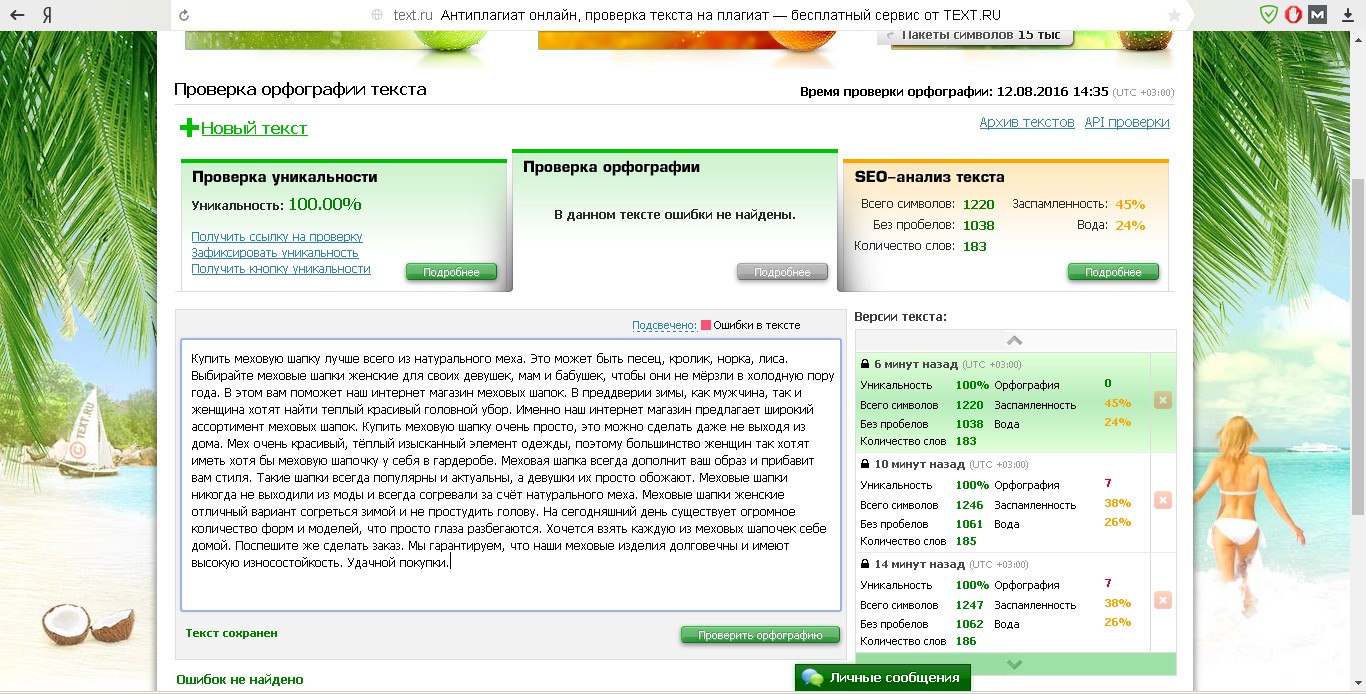Click the pink 'Ошибки в тексте' color swatch
The width and height of the screenshot is (1366, 694).
click(x=706, y=325)
